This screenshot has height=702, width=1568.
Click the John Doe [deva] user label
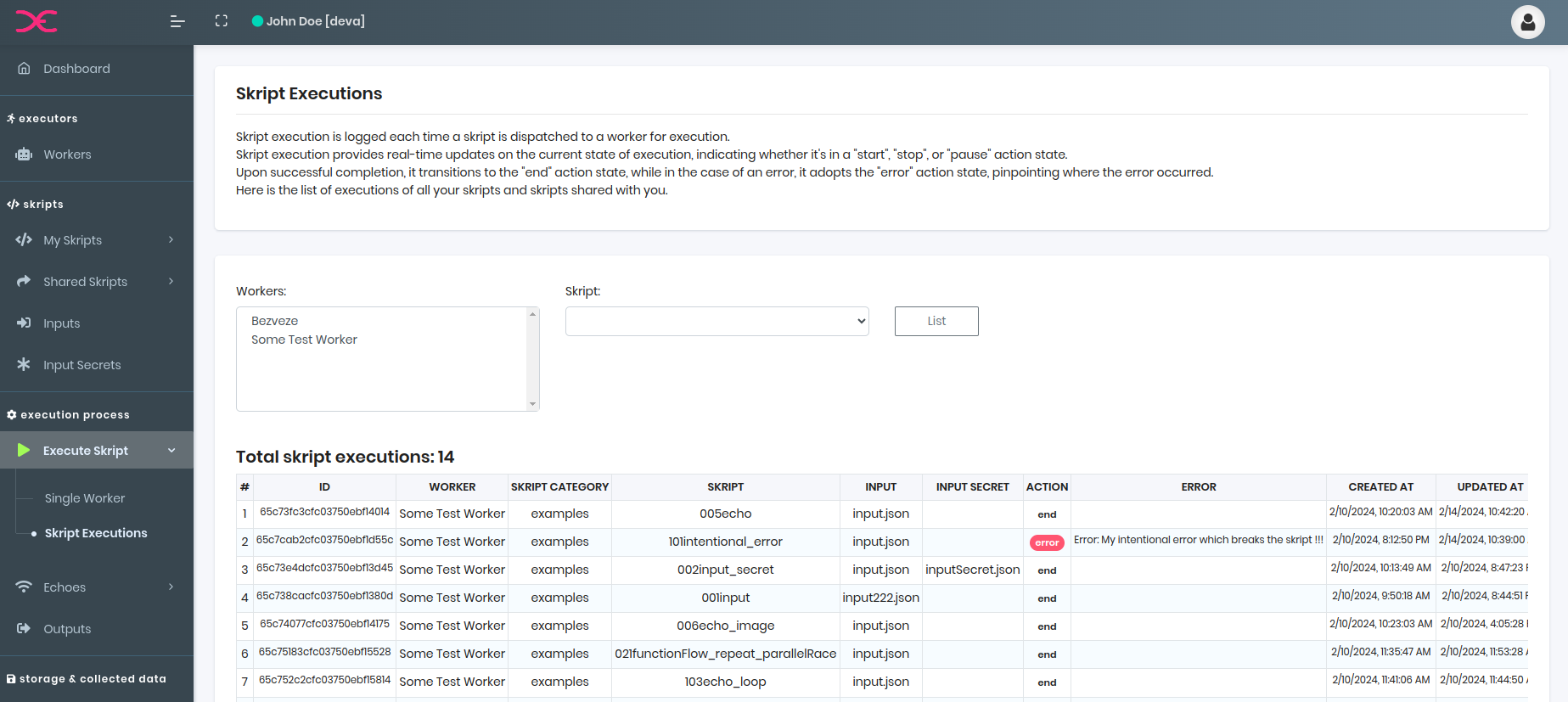pos(316,21)
